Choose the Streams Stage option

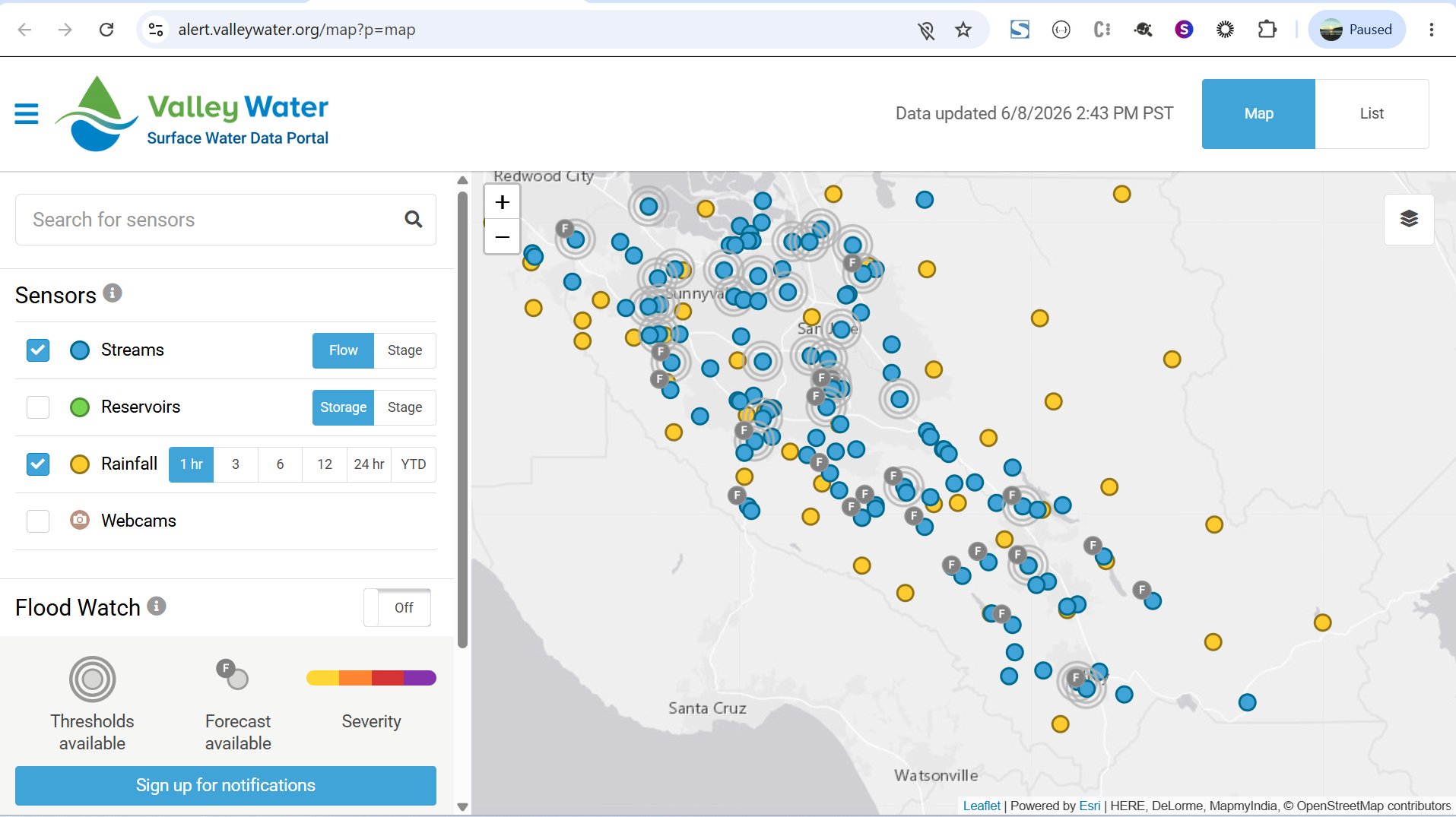click(404, 350)
